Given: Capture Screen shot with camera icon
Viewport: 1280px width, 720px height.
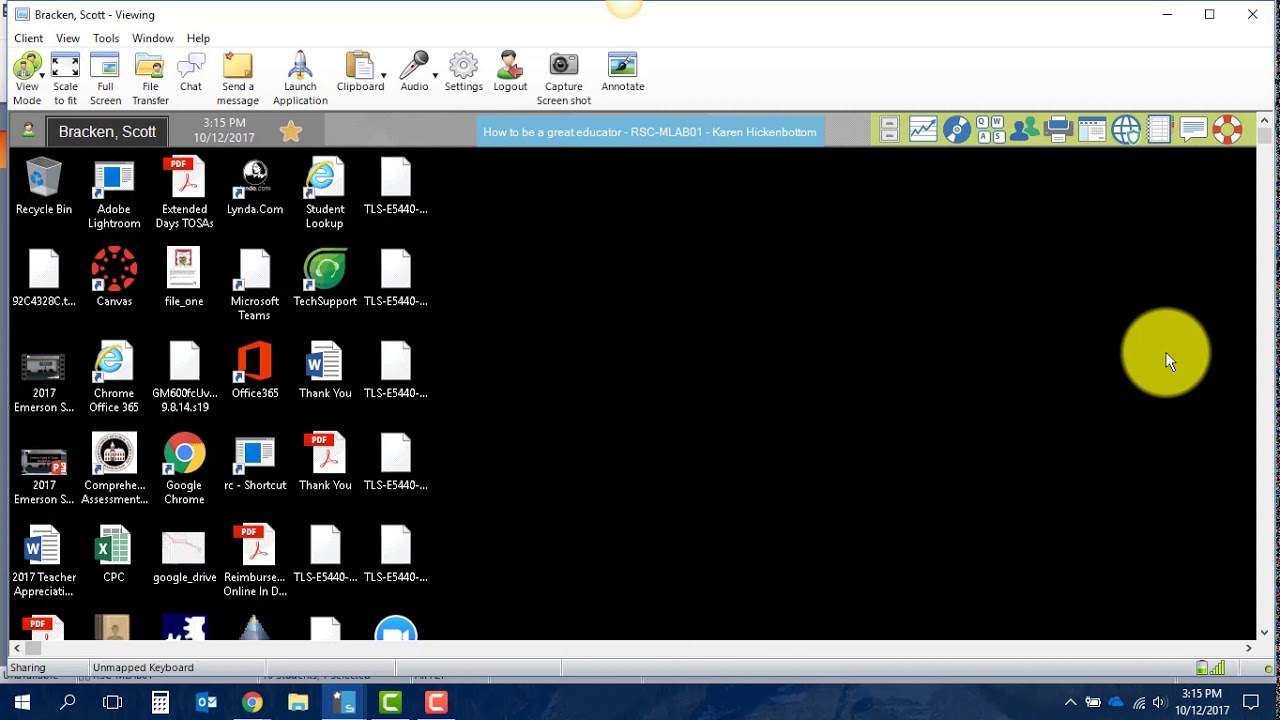Looking at the screenshot, I should (x=564, y=66).
